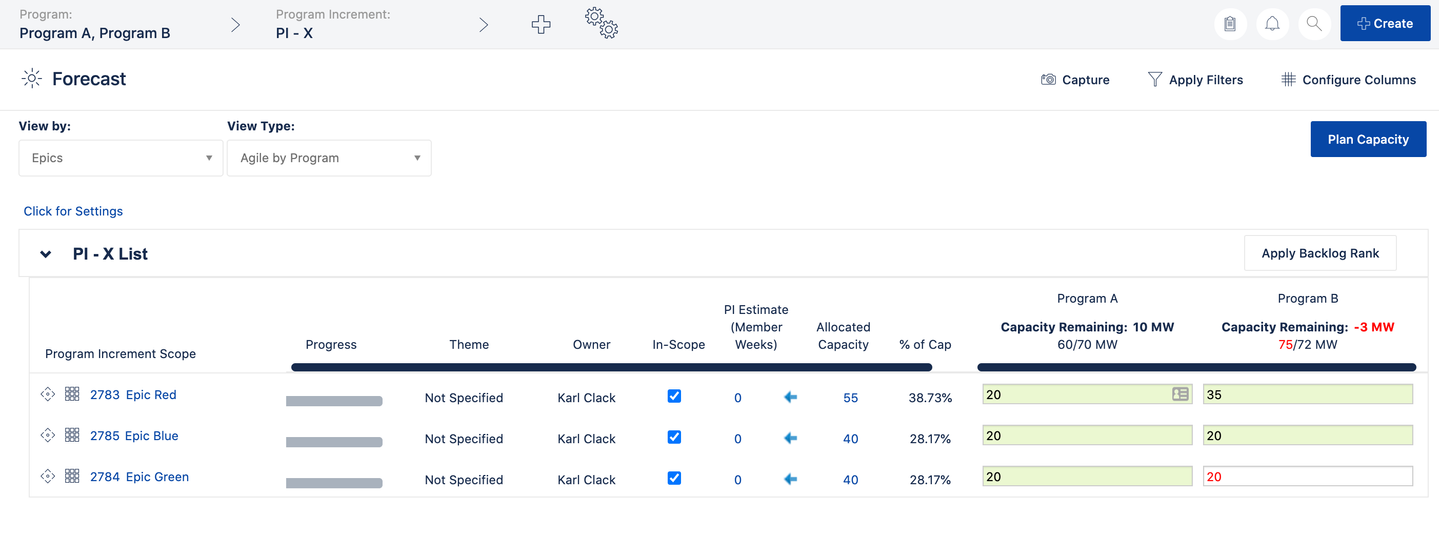Toggle In-Scope checkbox for Epic Green
Viewport: 1439px width, 543px height.
click(x=674, y=478)
